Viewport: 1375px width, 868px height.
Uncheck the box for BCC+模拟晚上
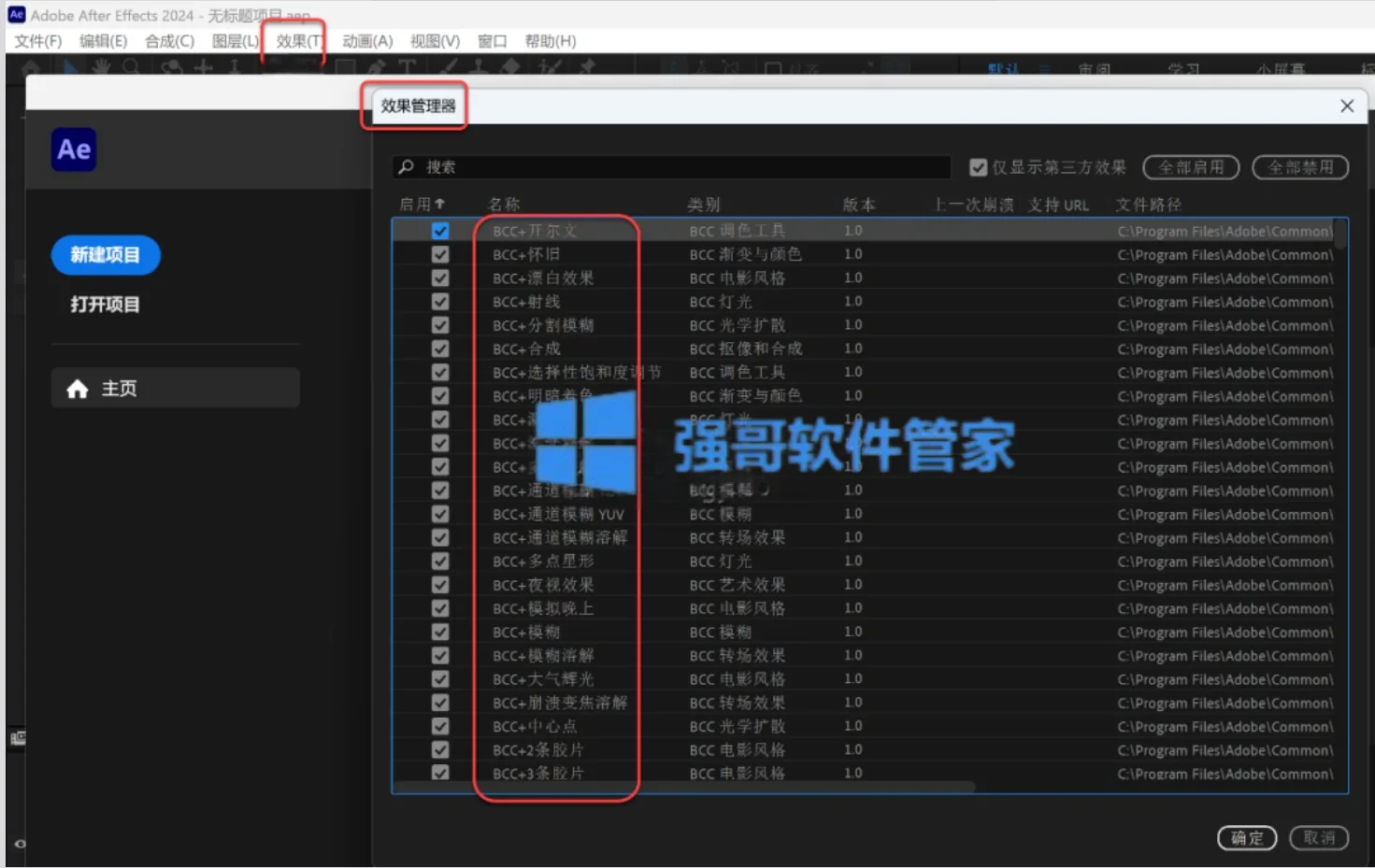440,608
